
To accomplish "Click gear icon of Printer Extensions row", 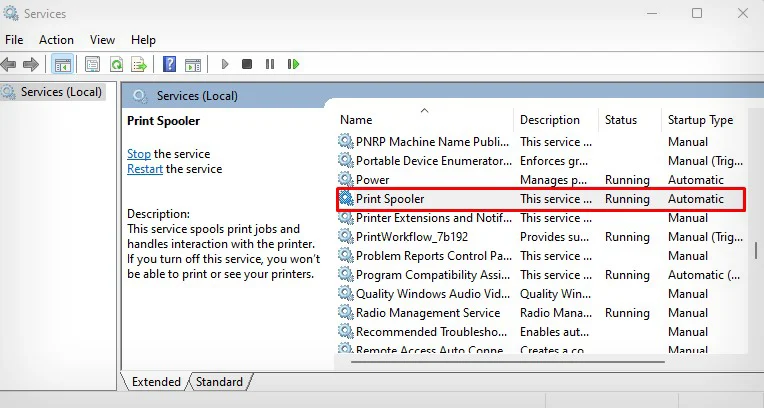I will 346,217.
